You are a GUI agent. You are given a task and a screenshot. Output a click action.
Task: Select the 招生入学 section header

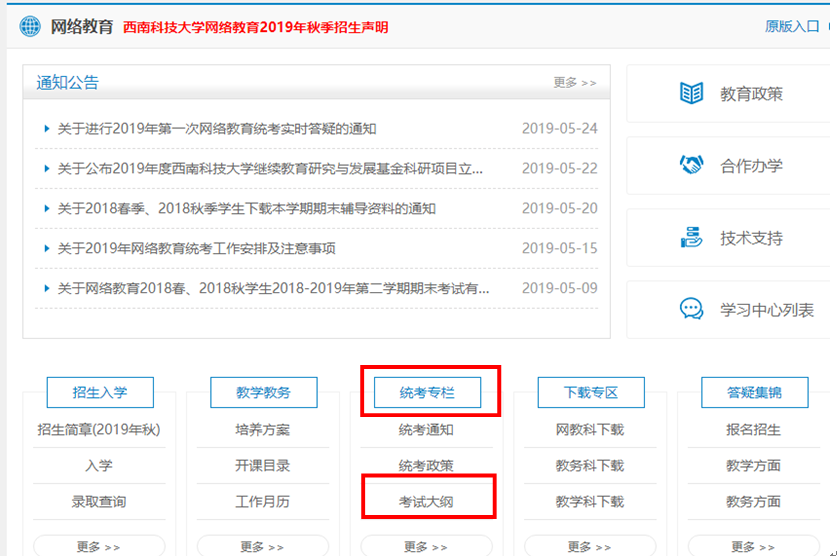(99, 393)
